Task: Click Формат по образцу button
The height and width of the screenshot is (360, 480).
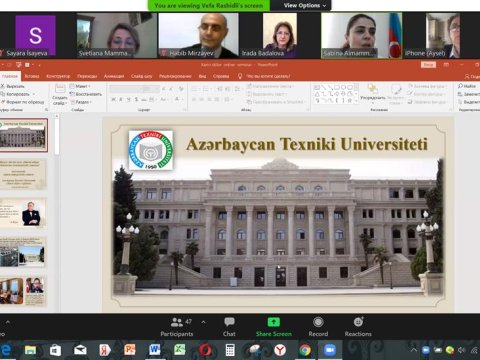Action: pyautogui.click(x=23, y=102)
